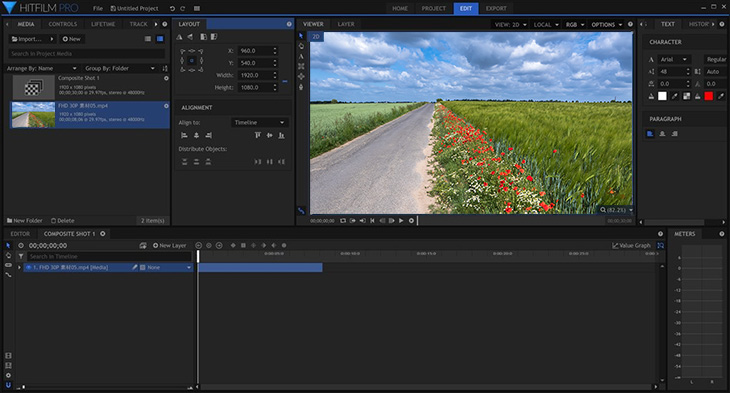This screenshot has height=393, width=730.
Task: Expand the FHD 30P layer in timeline
Action: point(19,267)
